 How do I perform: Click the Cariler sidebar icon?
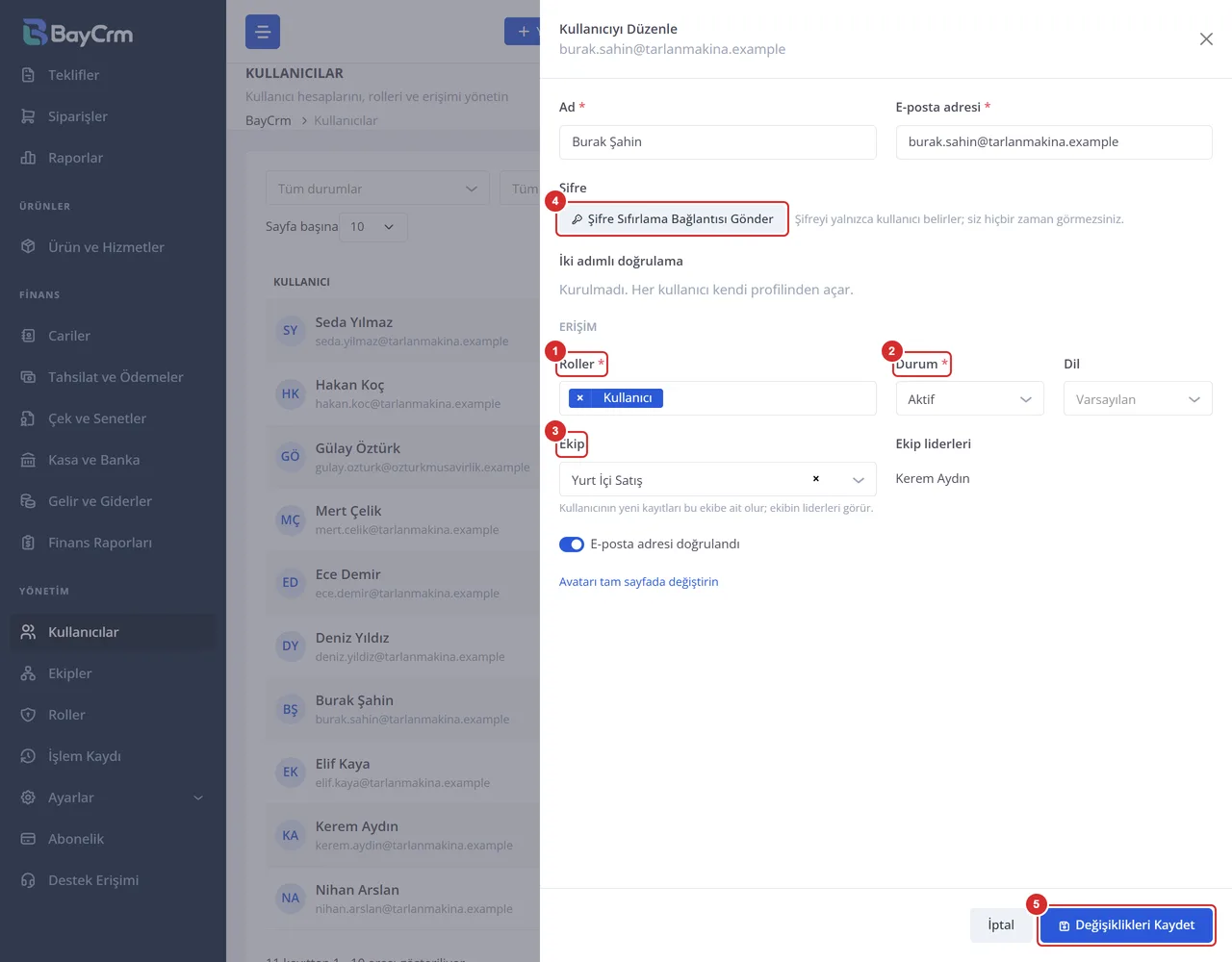(28, 336)
